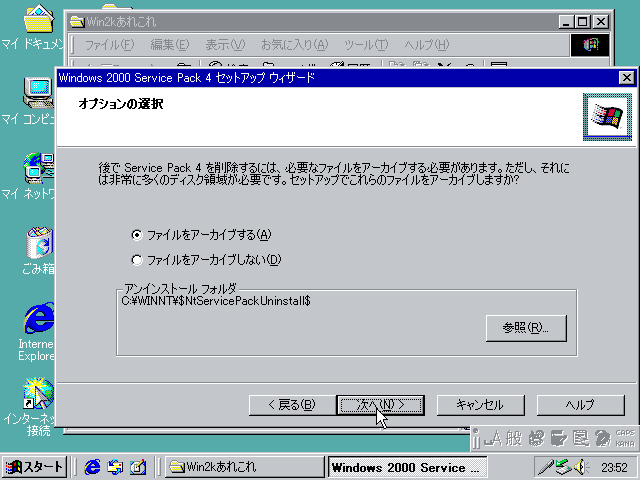Click the Win2kあれこれ window folder title icon

point(77,21)
